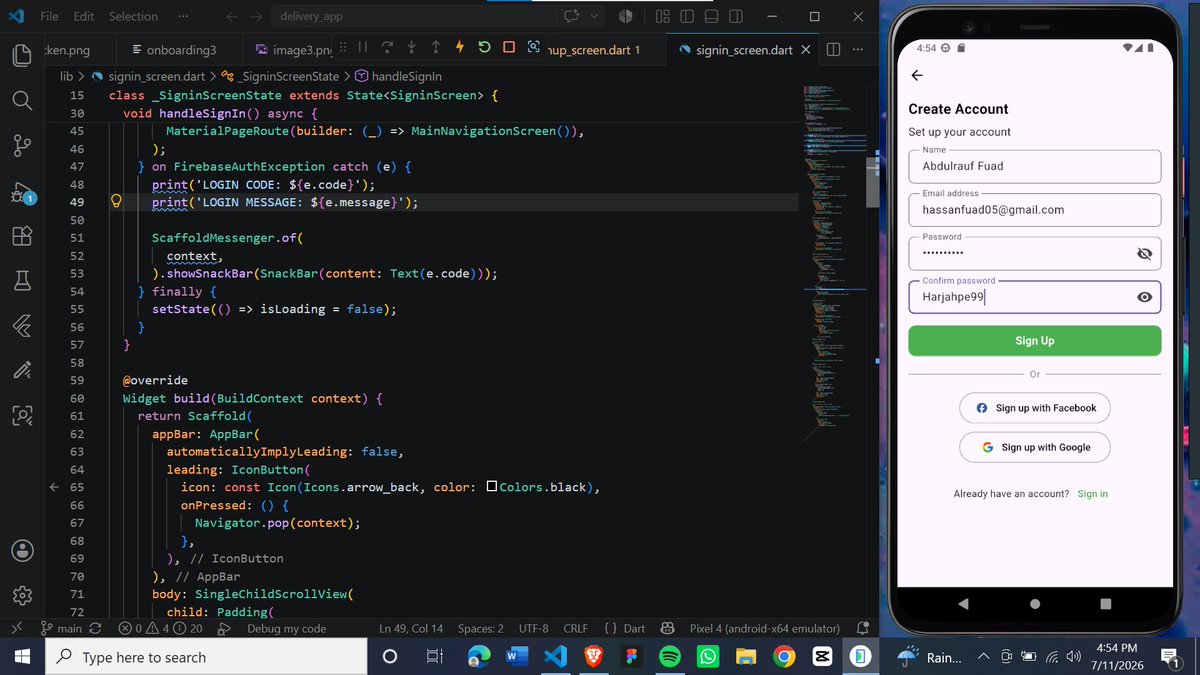
Task: Click Ln 49, Col 14 in status bar
Action: click(x=411, y=628)
